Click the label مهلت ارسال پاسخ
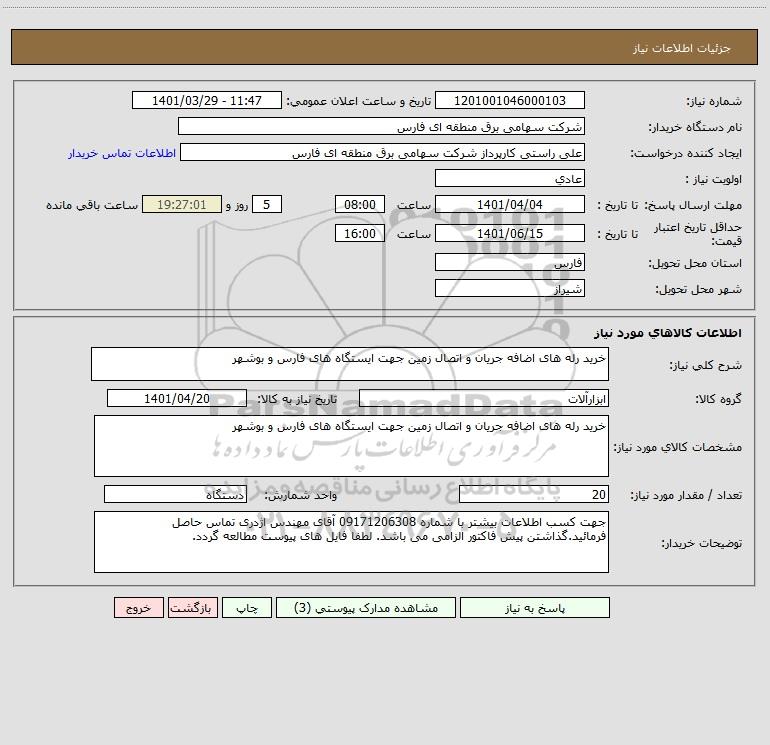This screenshot has height=745, width=770. tap(693, 205)
